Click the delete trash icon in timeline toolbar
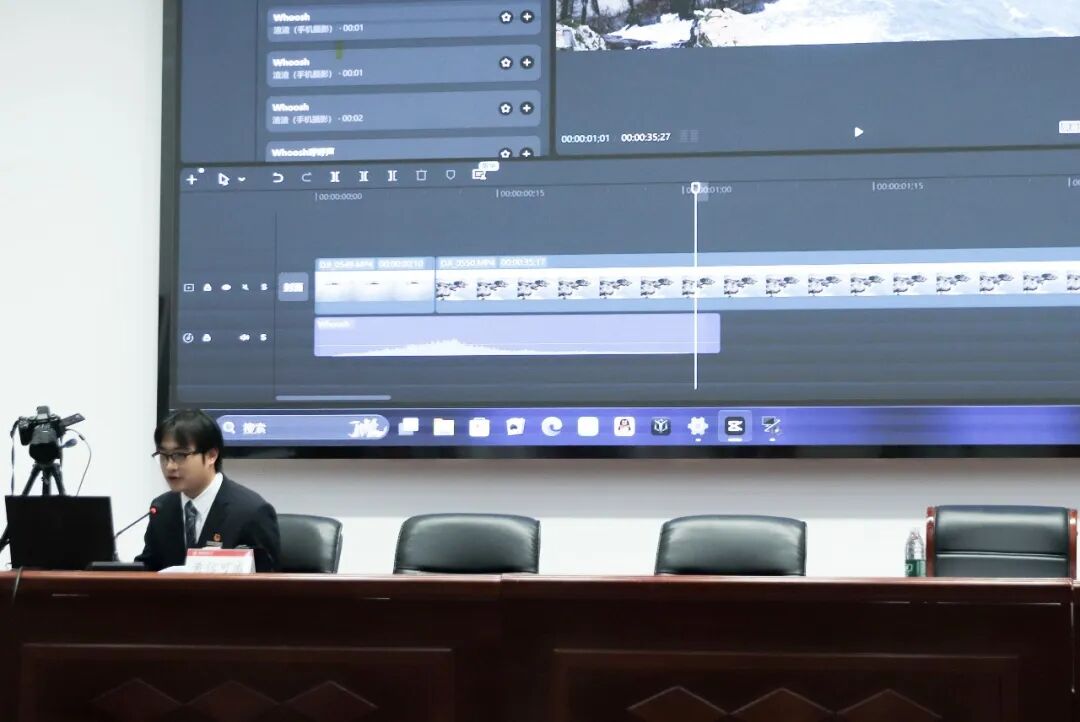 pyautogui.click(x=421, y=175)
